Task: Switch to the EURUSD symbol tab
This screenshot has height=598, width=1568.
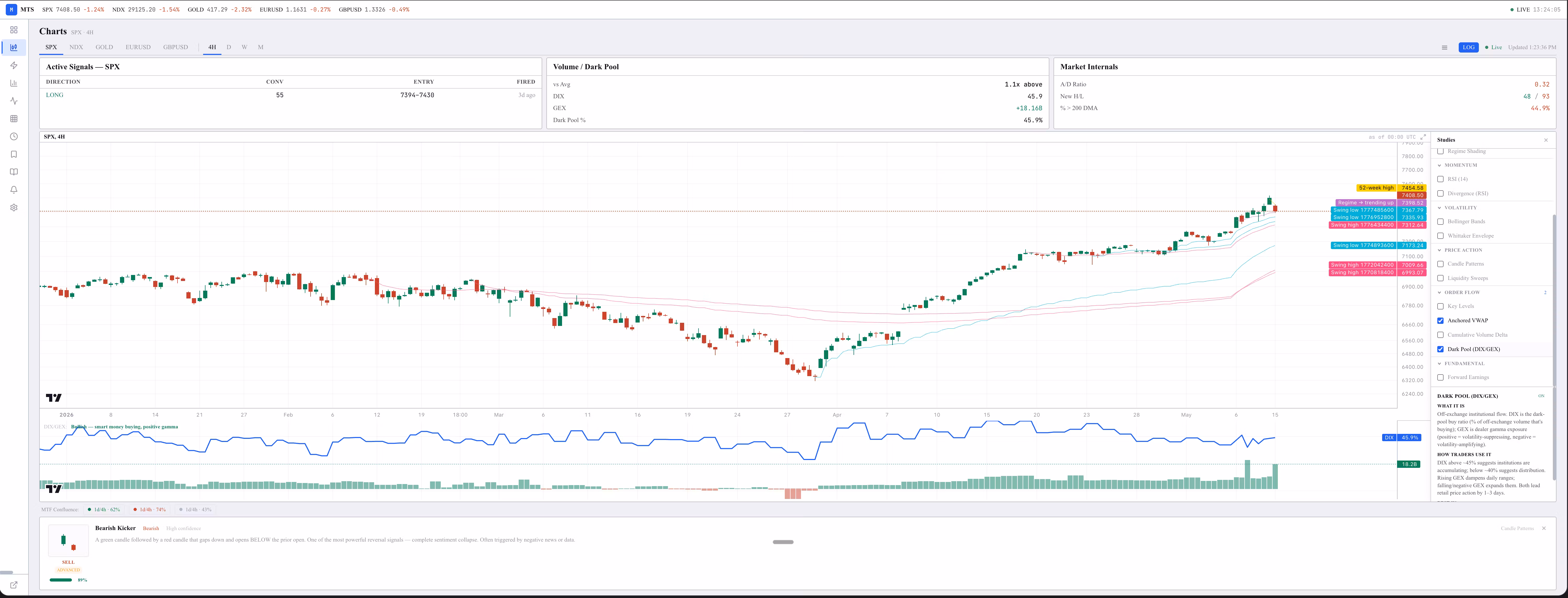Action: click(138, 48)
